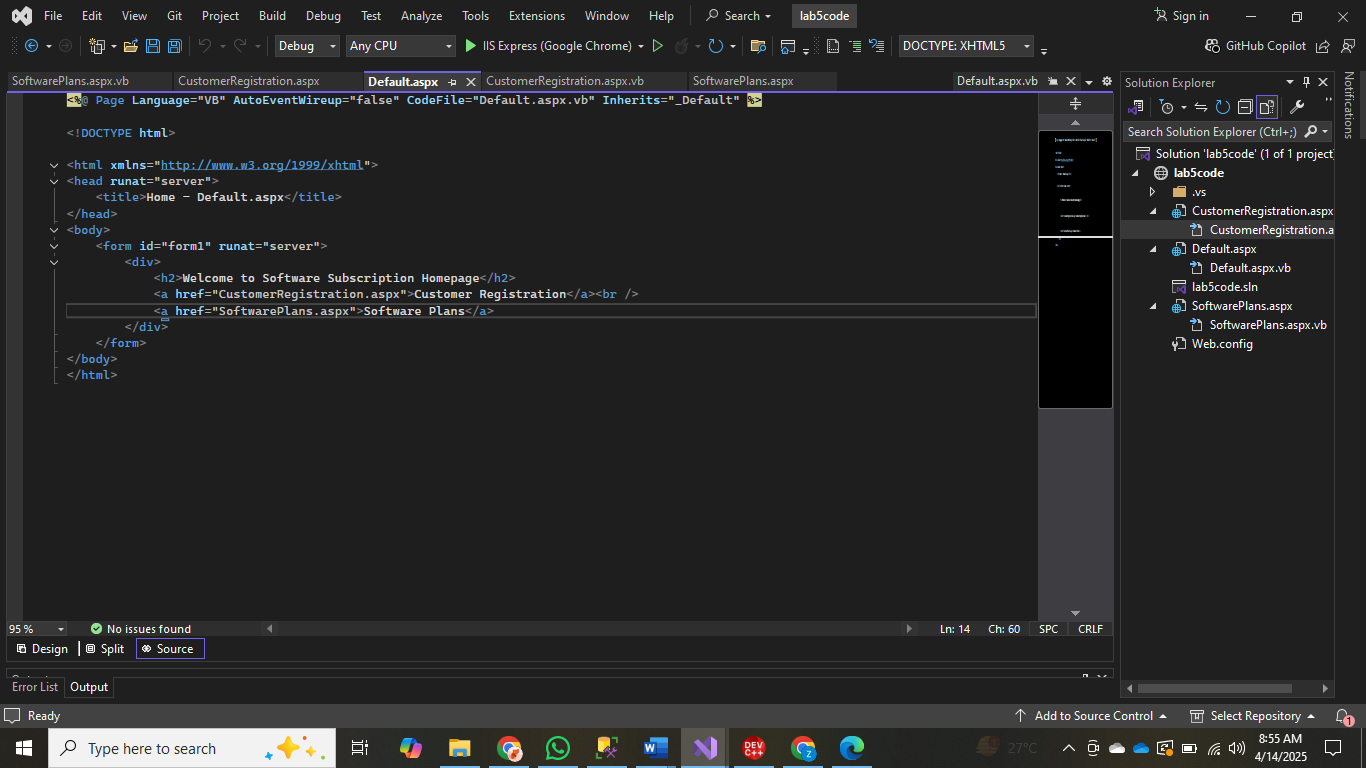The image size is (1366, 768).
Task: Click the blue Refresh browser icon in toolbar
Action: click(x=715, y=46)
